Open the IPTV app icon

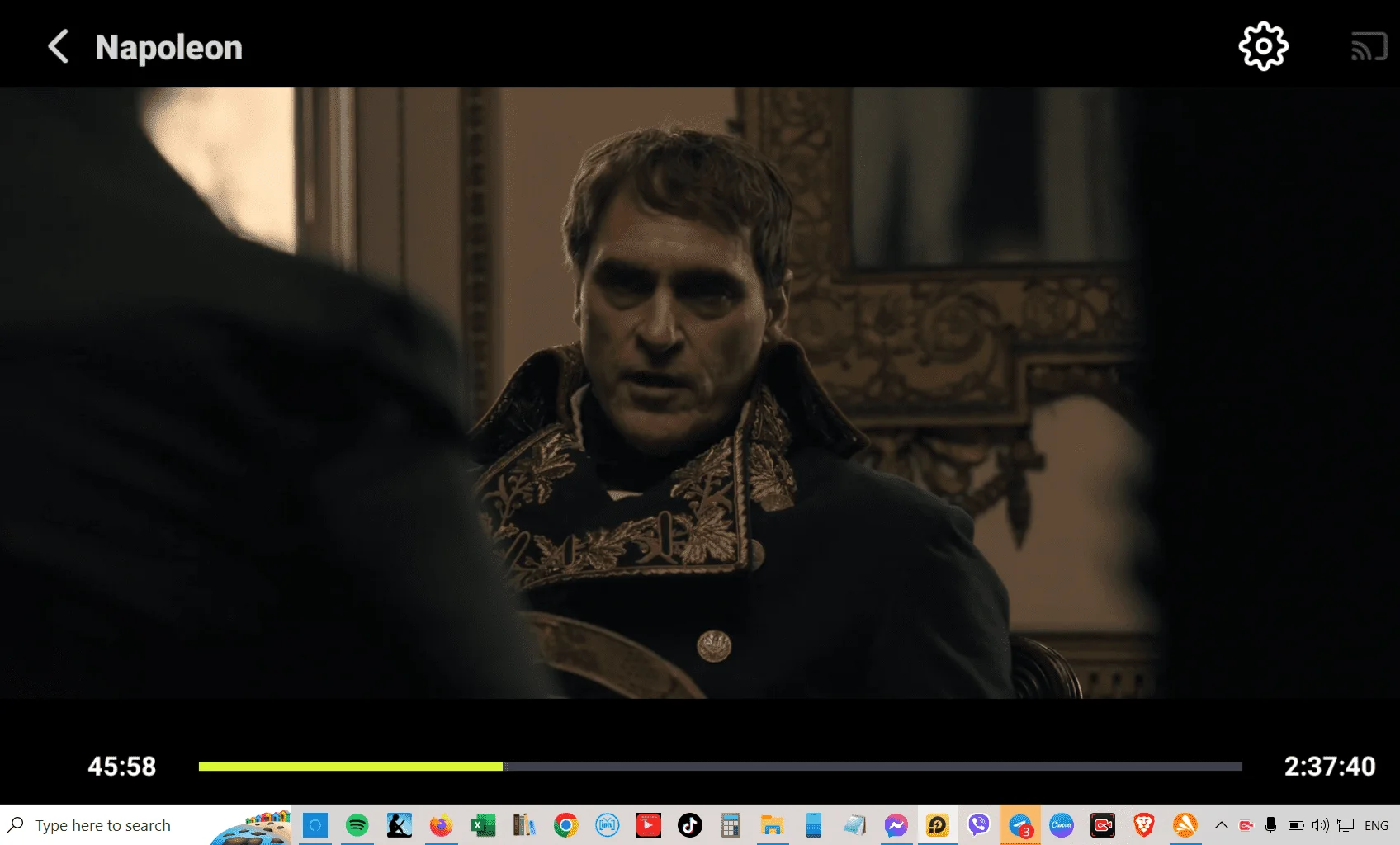tap(607, 825)
